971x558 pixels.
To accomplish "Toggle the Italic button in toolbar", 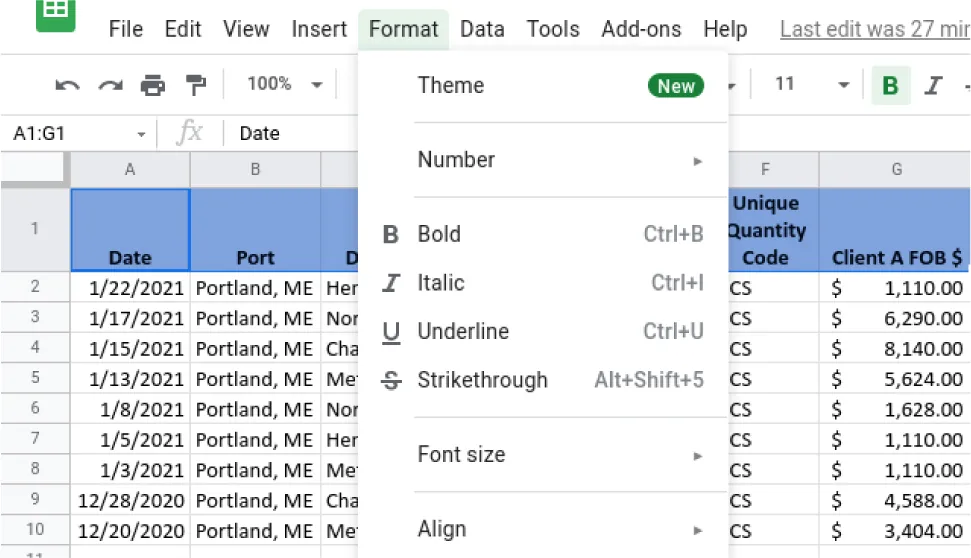I will coord(933,86).
